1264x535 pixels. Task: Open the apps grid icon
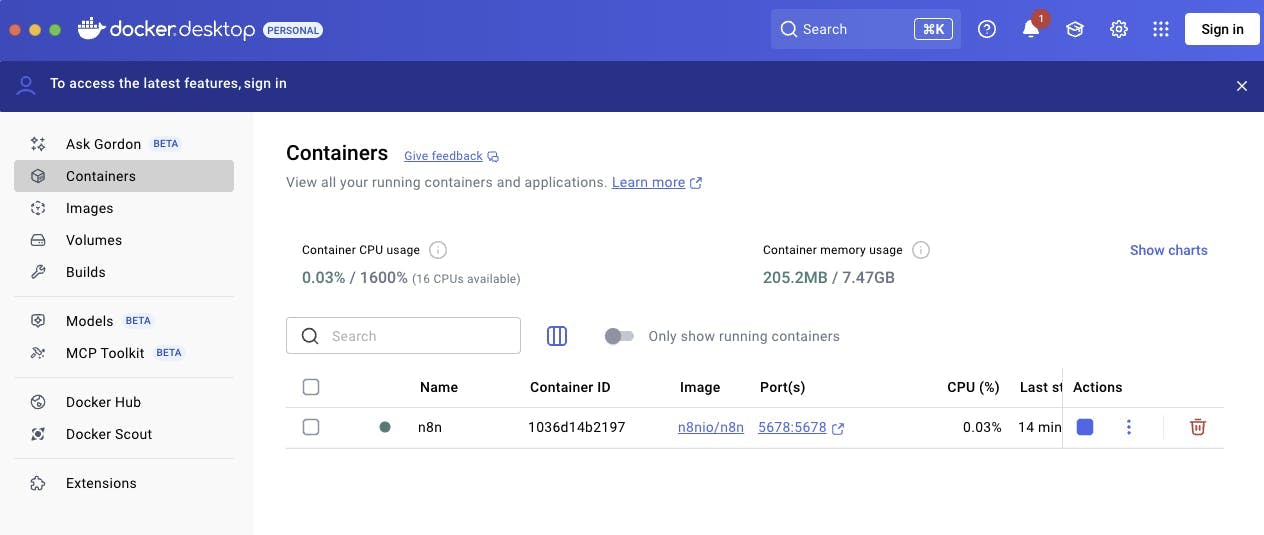point(1161,29)
